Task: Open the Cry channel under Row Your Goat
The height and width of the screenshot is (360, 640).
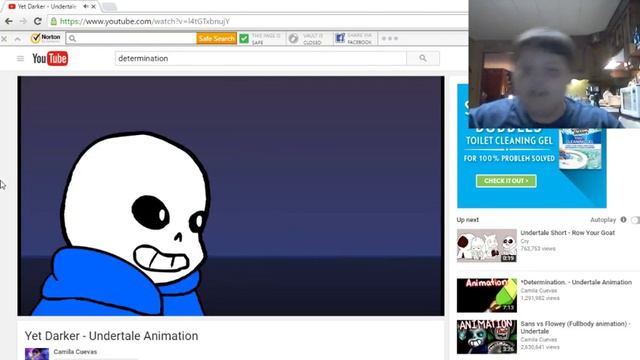Action: pos(524,241)
